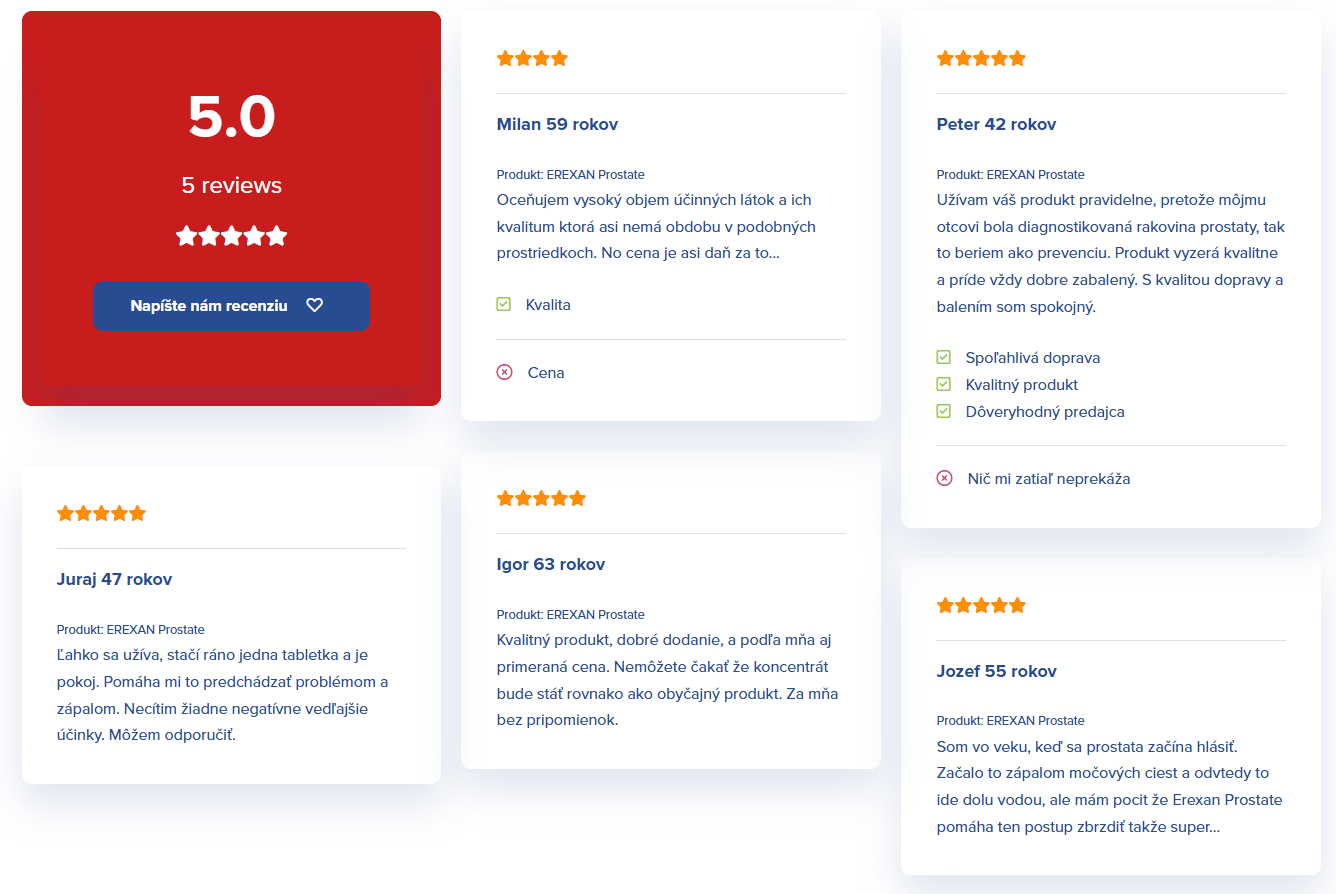Click Milan's four-star rating
Screen dimensions: 1336x894
pos(532,59)
